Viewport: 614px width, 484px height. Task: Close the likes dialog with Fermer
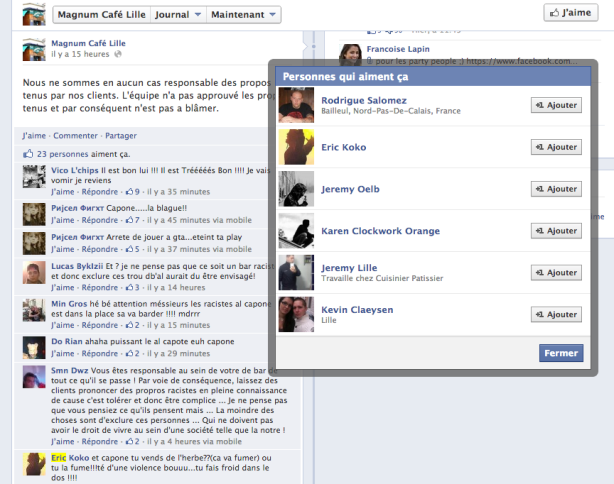[561, 353]
